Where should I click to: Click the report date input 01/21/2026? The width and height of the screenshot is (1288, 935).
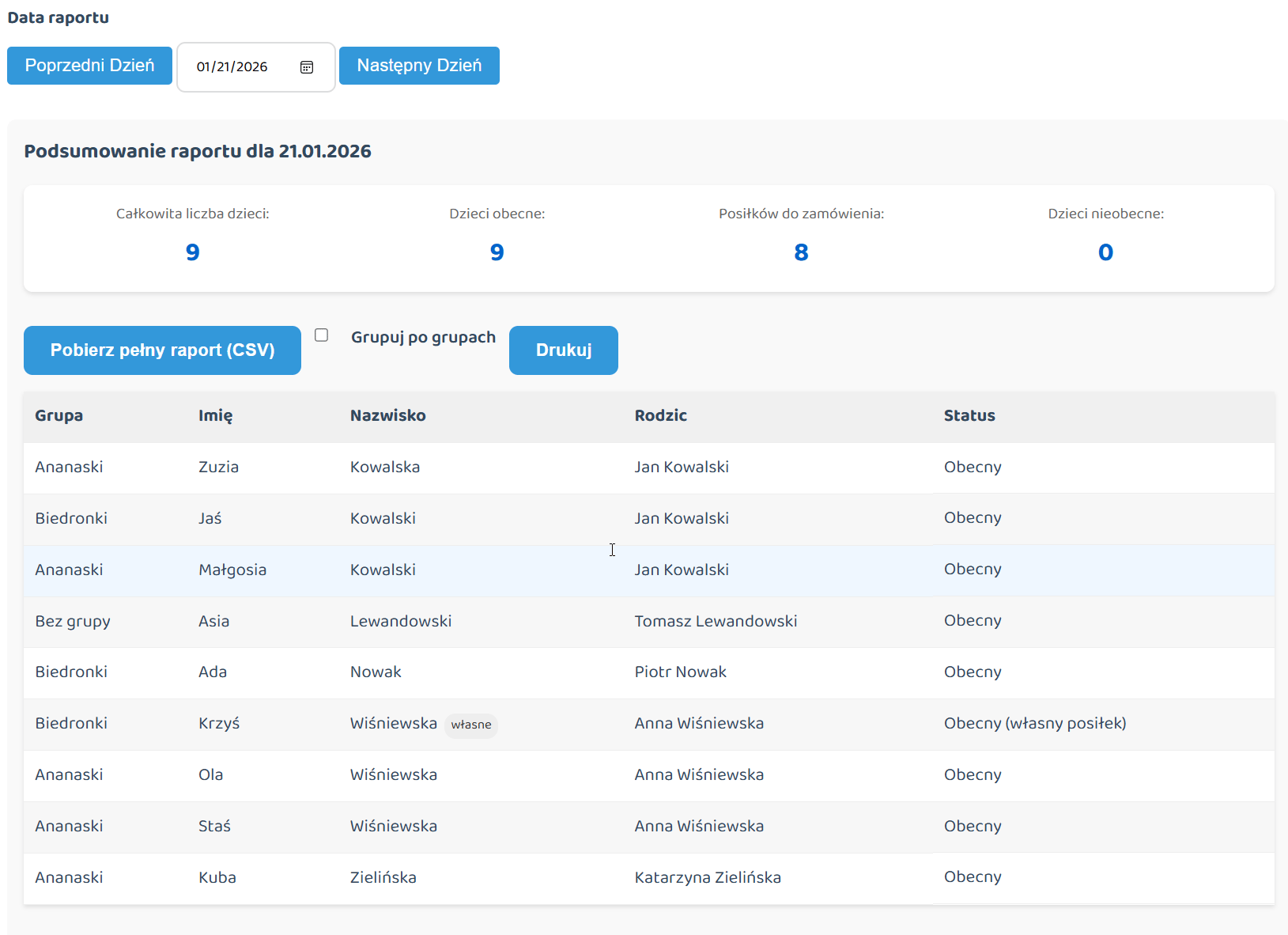(232, 67)
